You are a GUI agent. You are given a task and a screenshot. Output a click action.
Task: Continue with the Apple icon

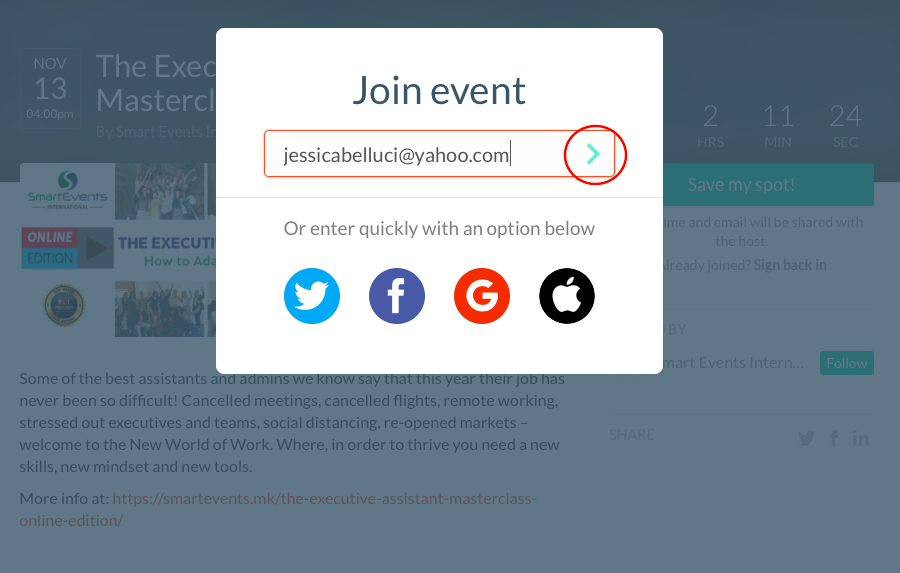(x=567, y=296)
